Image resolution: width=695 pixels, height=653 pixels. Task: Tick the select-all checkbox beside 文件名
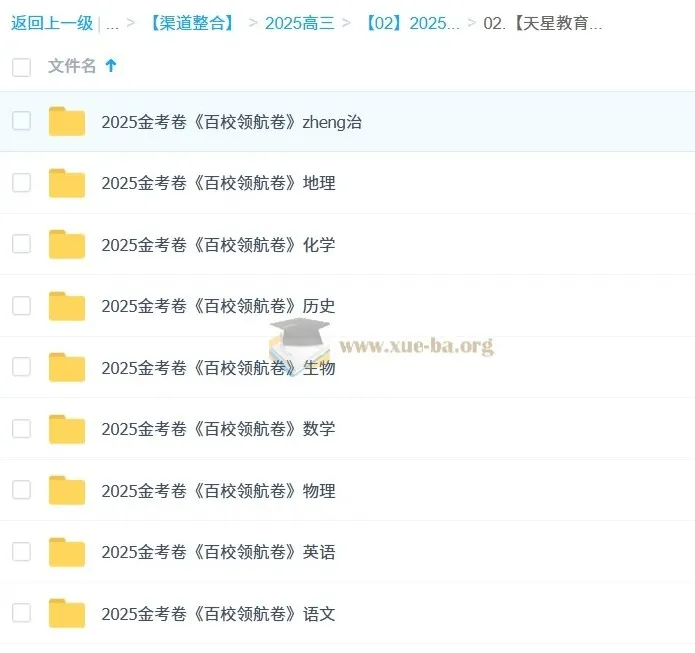pos(21,67)
